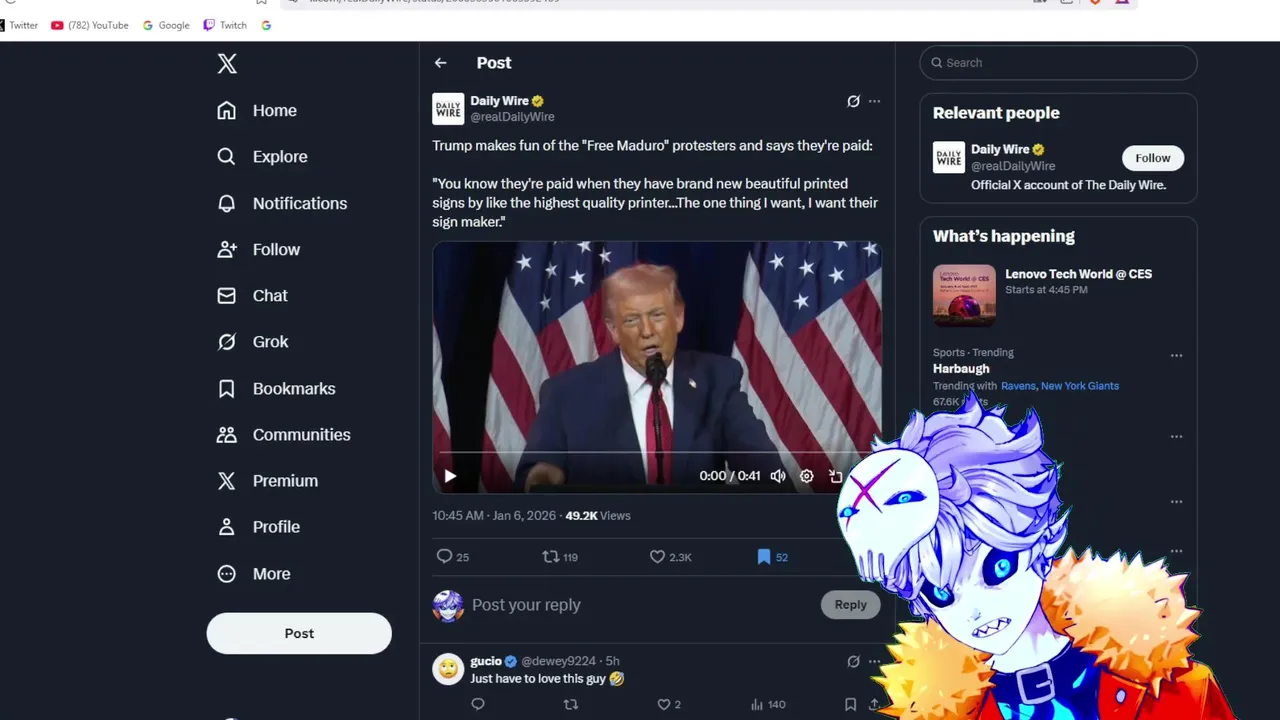Click the white Post button
The height and width of the screenshot is (720, 1280).
[299, 634]
